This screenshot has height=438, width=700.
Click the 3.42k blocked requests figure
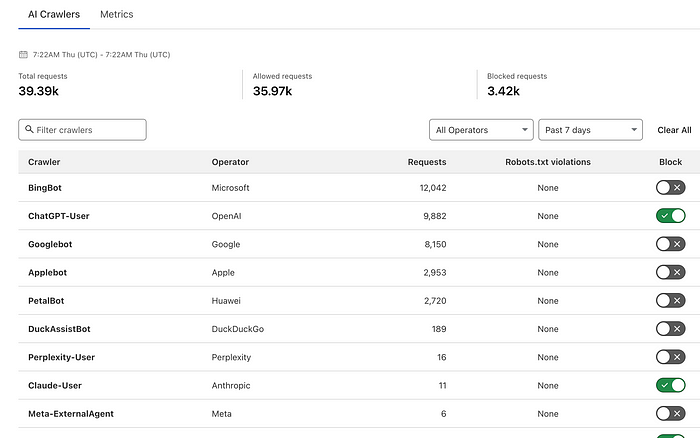(x=503, y=91)
